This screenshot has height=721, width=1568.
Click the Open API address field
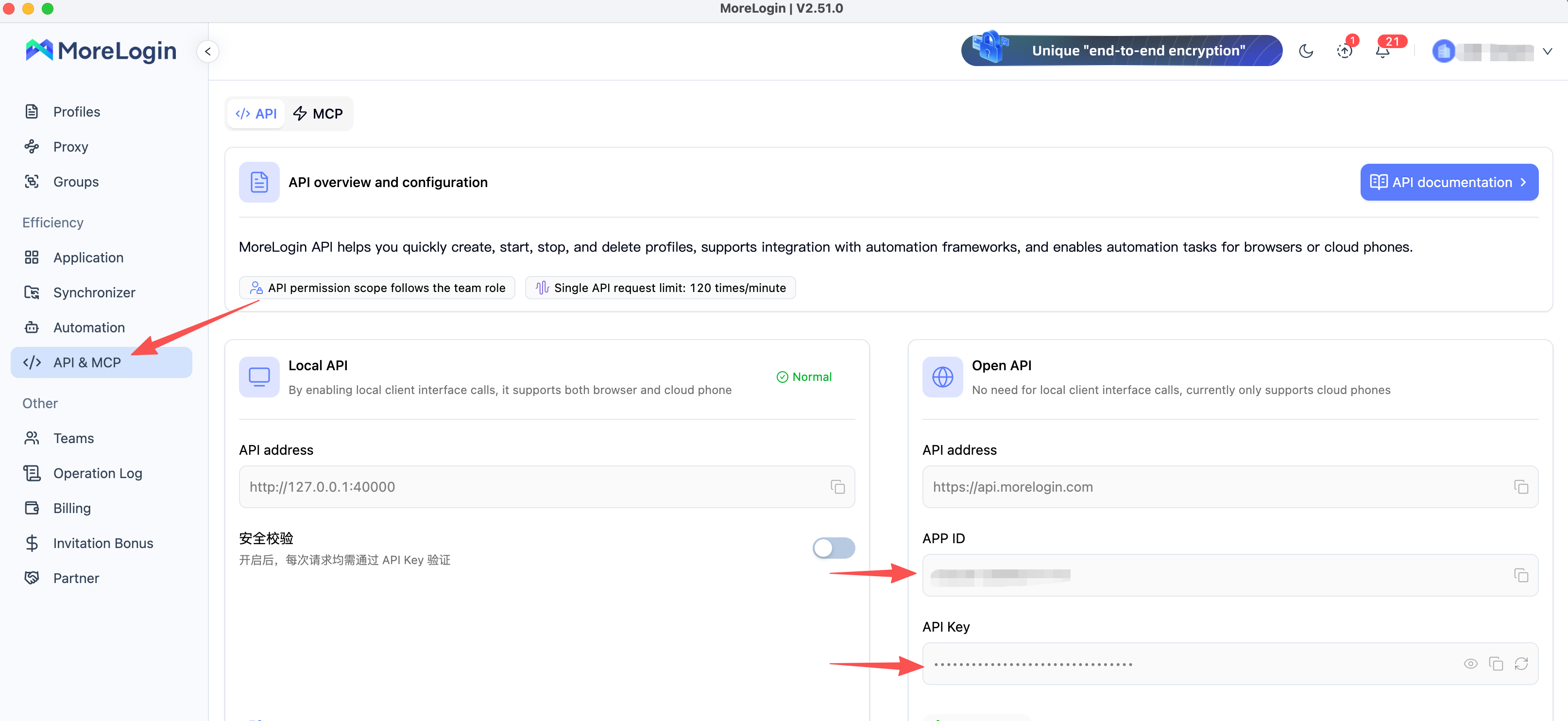tap(1229, 487)
